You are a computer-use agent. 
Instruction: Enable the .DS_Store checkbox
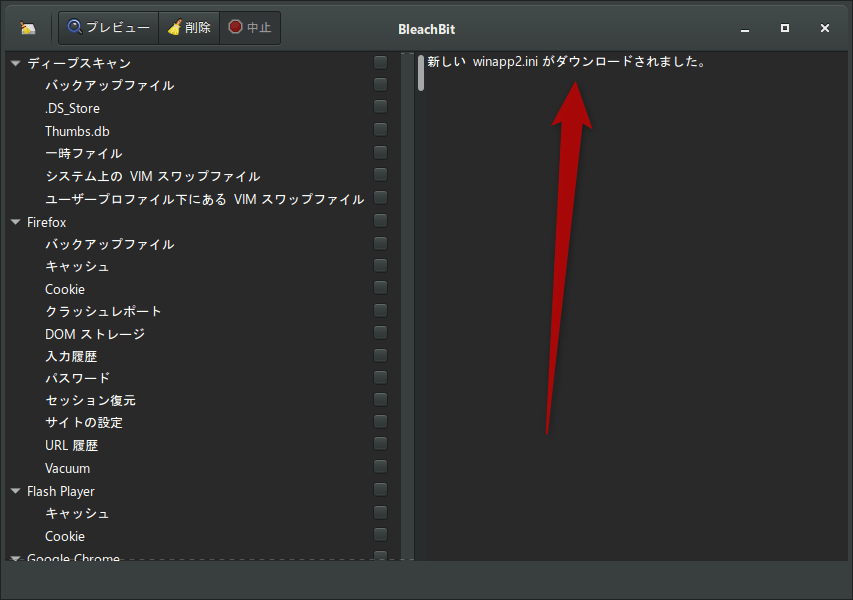[x=381, y=107]
